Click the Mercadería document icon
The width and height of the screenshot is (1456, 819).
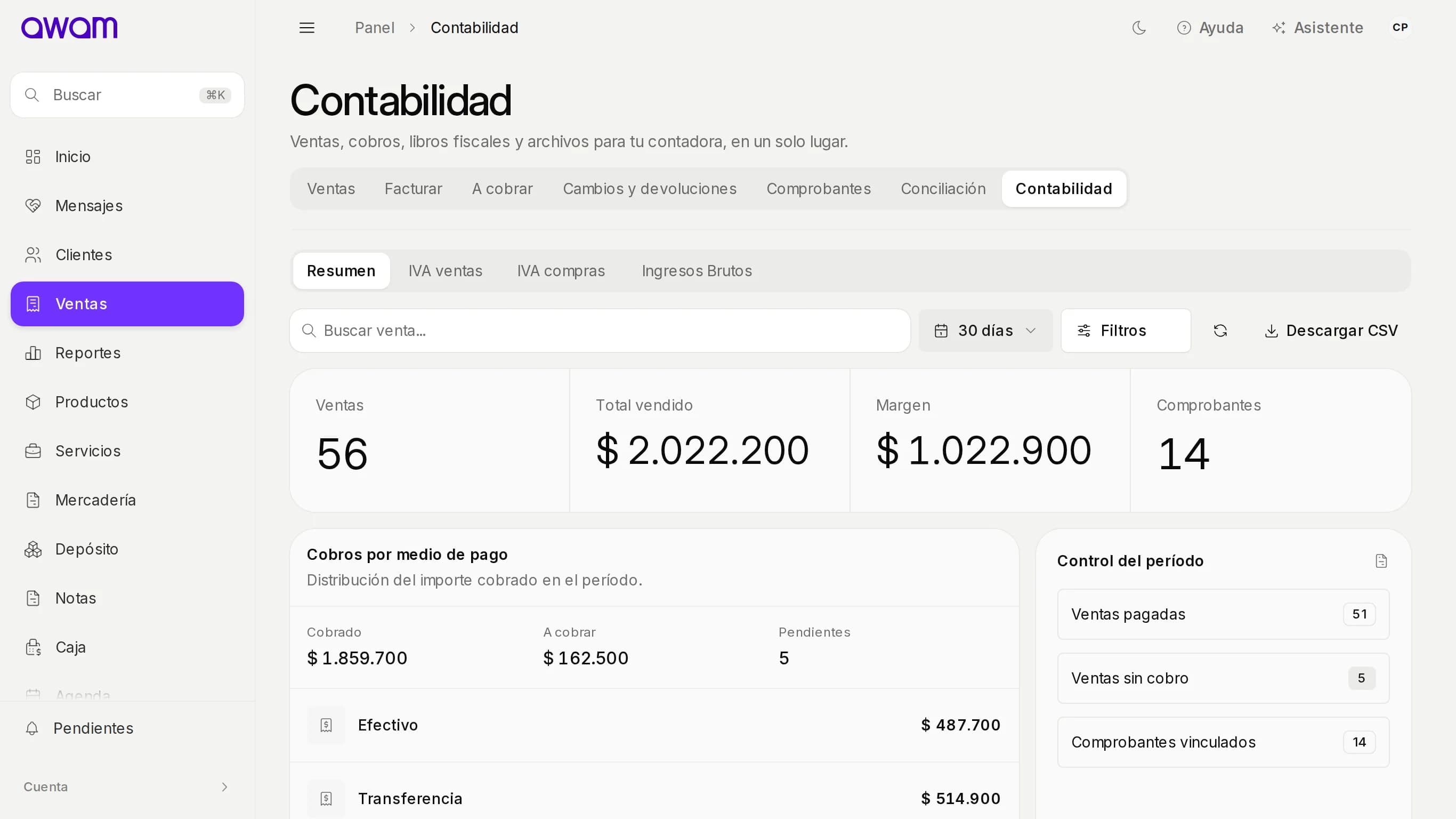click(x=34, y=500)
